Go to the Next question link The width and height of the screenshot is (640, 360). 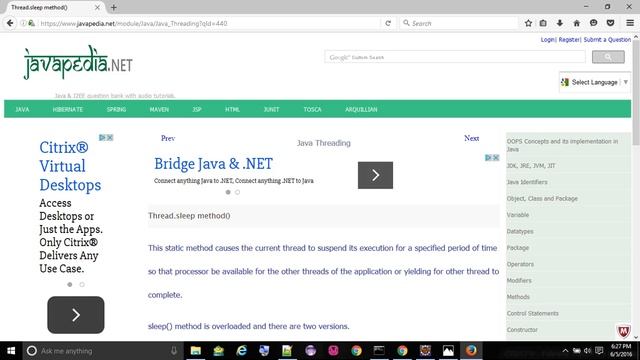tap(471, 138)
